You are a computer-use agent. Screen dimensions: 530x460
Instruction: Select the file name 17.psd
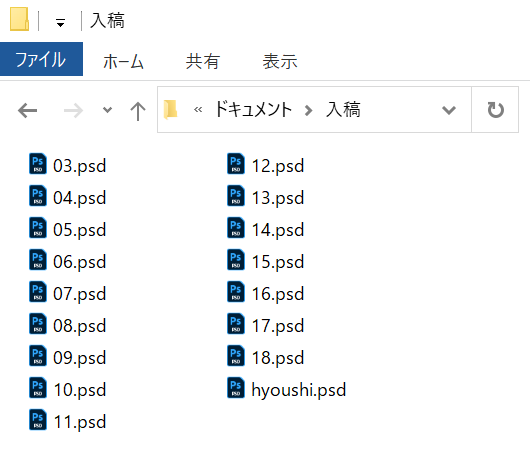[278, 326]
